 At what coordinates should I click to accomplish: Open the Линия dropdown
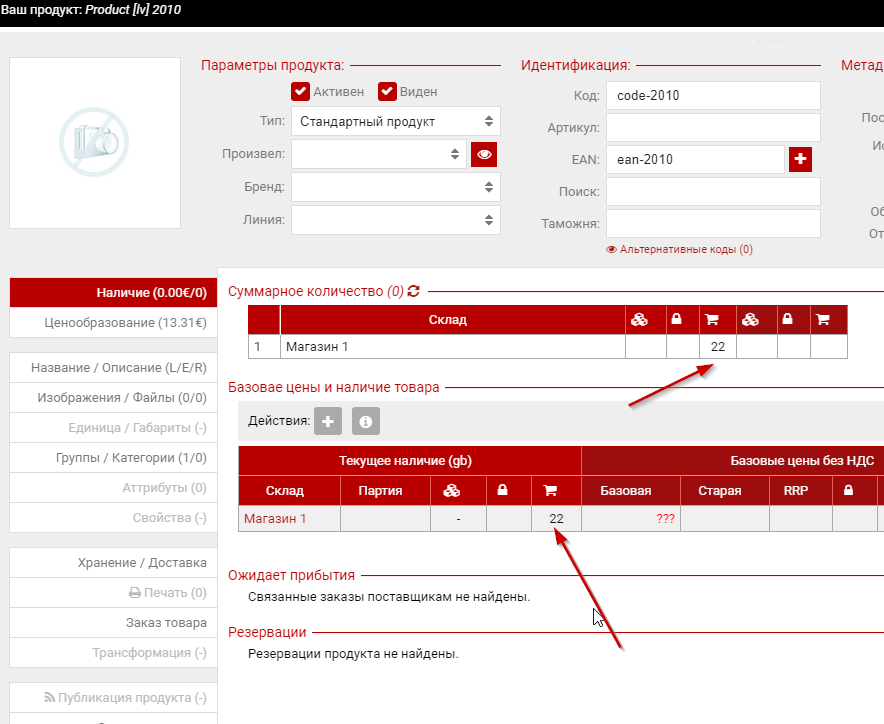point(395,220)
